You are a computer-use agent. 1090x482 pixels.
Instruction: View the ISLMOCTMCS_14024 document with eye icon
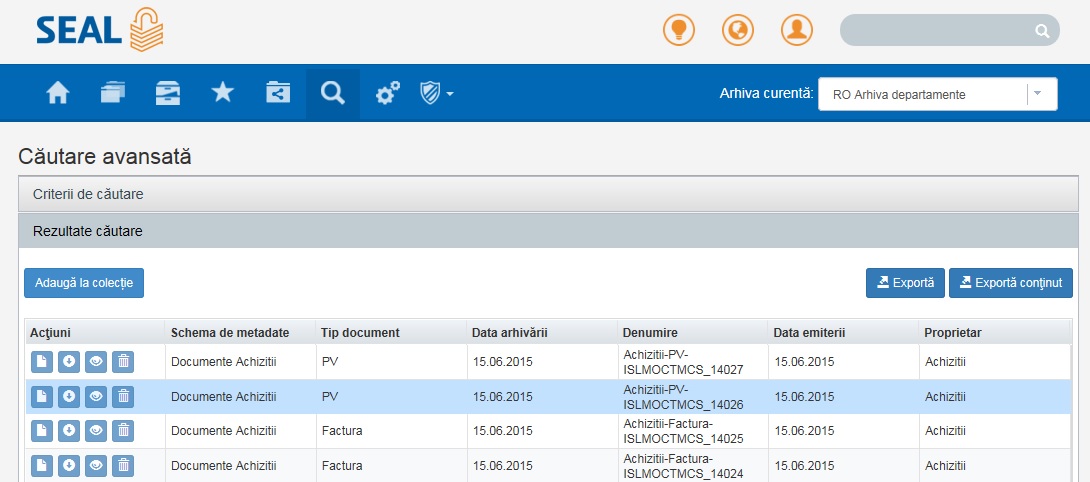96,466
